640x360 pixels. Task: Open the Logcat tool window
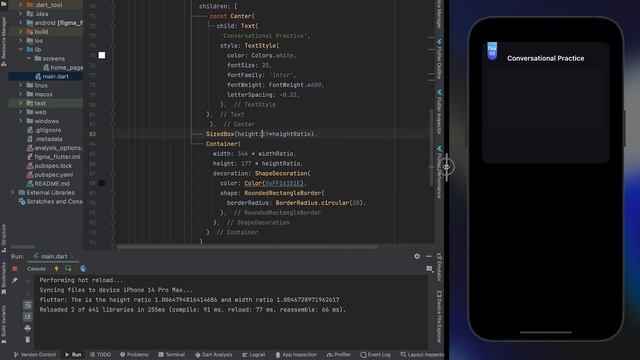(x=253, y=355)
